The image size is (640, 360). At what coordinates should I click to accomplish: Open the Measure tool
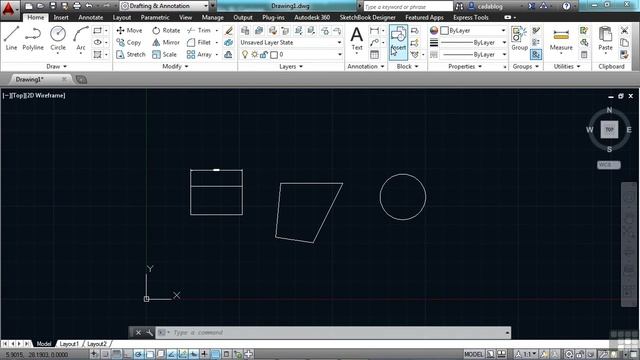pos(561,40)
